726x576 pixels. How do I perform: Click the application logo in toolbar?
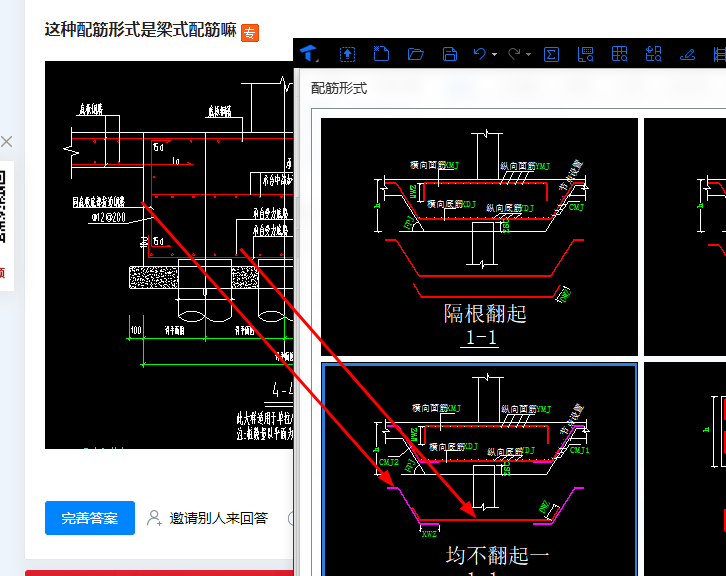(308, 54)
